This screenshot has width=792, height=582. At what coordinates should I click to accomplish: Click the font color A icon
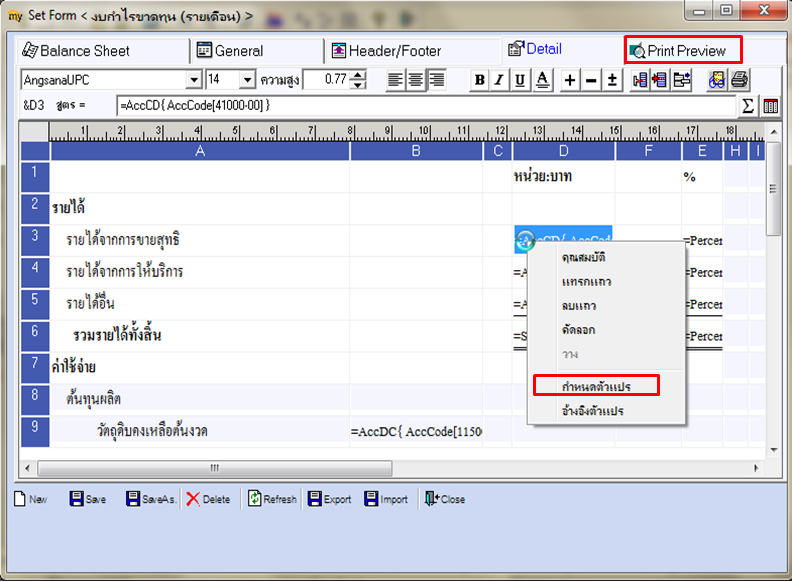542,80
